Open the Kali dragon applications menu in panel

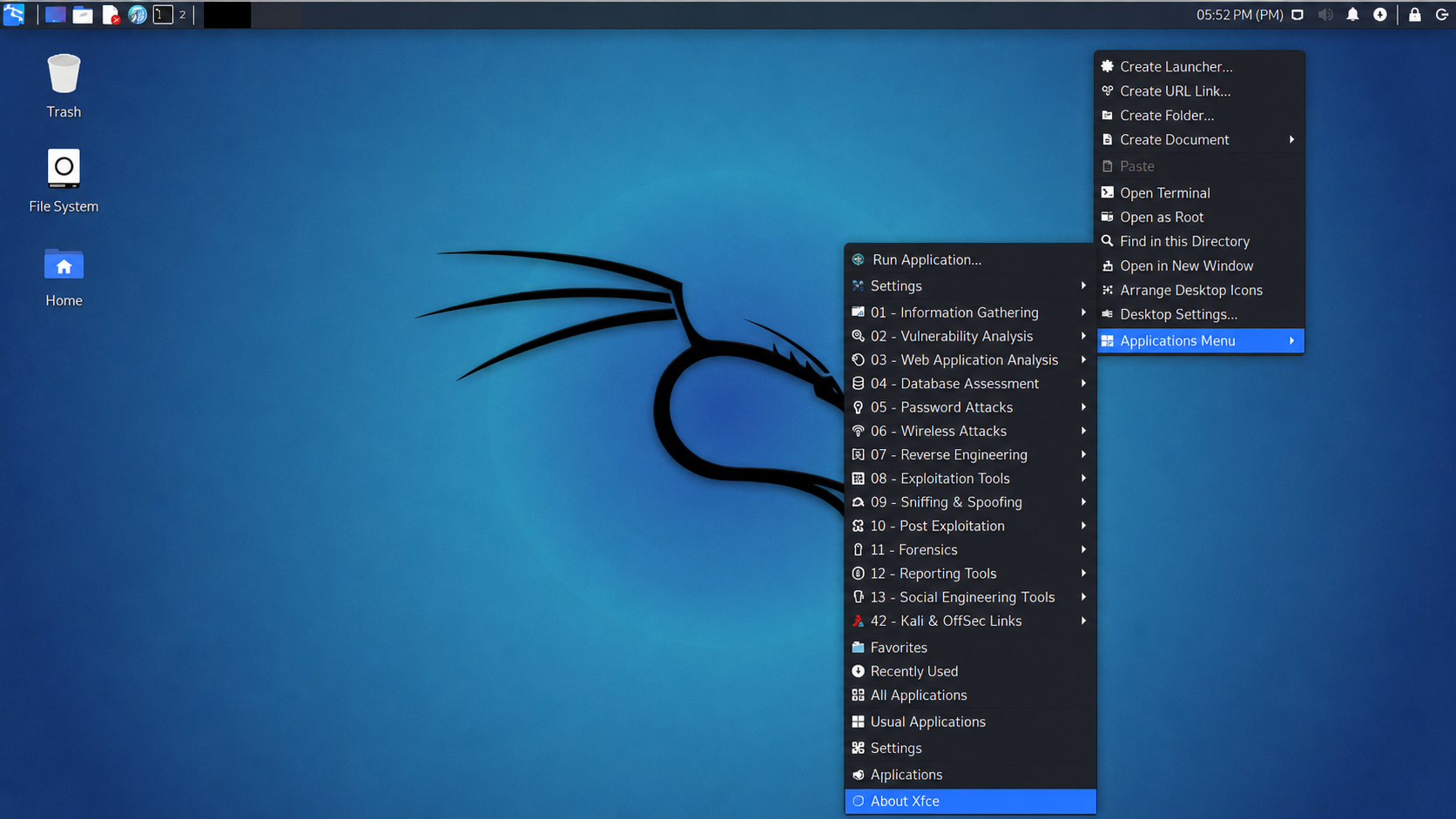[14, 15]
